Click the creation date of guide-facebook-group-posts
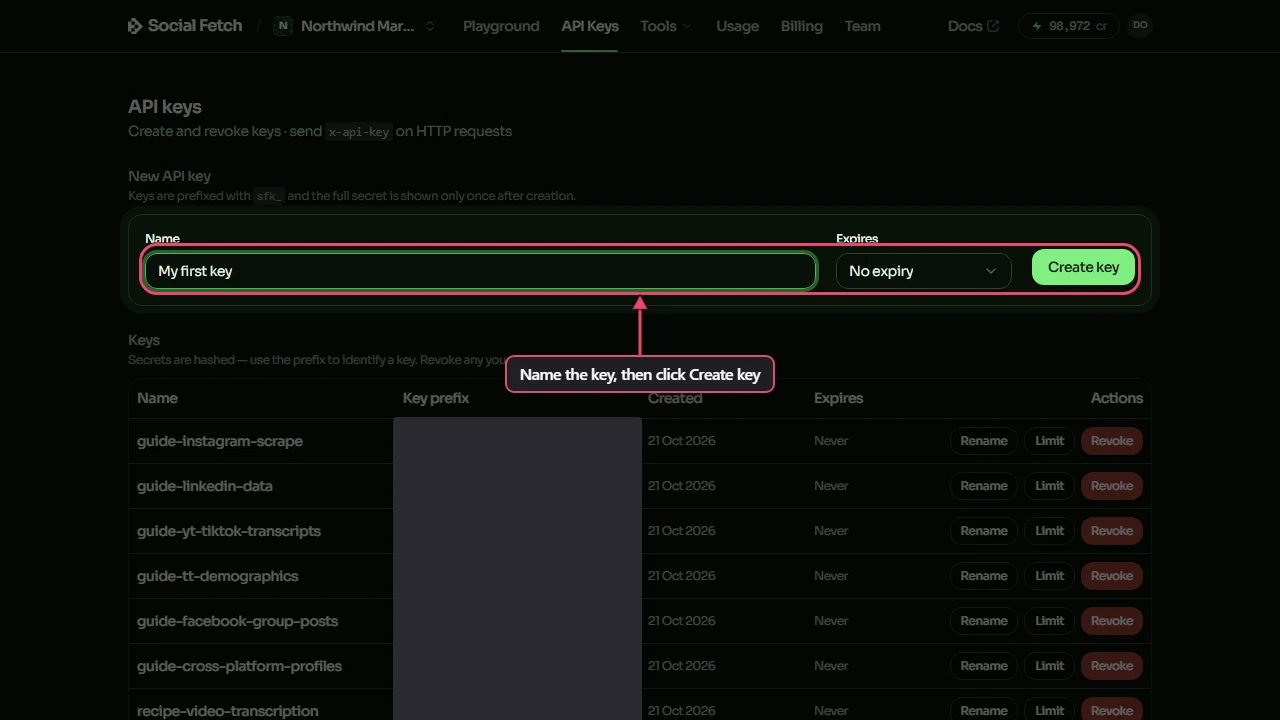Screen dimensions: 1280x720 pyautogui.click(x=682, y=621)
